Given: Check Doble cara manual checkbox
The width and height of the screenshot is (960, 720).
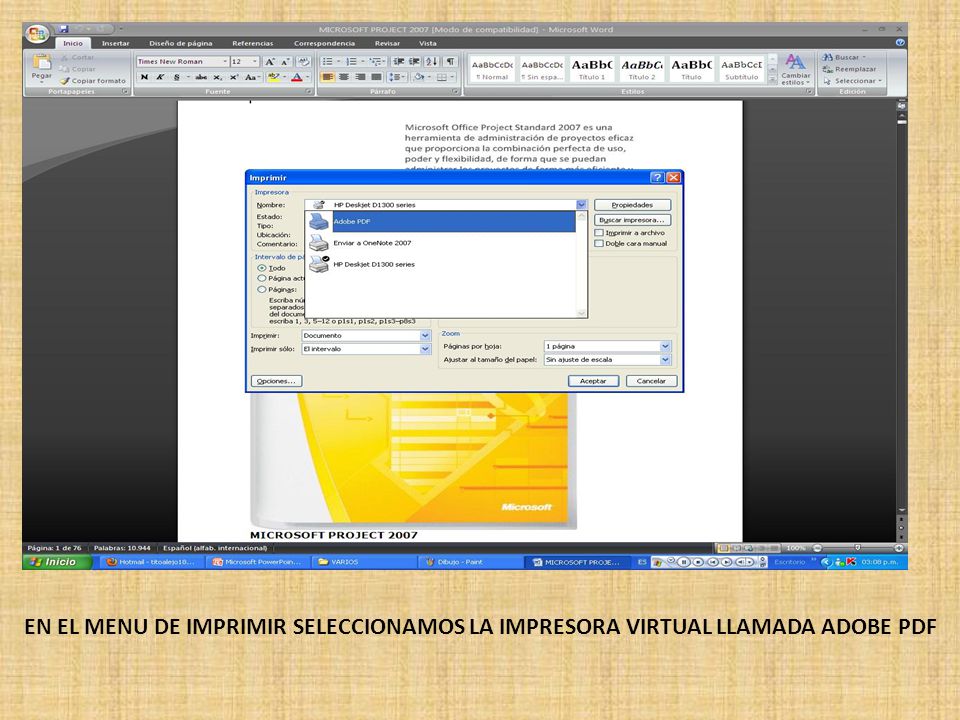Looking at the screenshot, I should click(599, 244).
